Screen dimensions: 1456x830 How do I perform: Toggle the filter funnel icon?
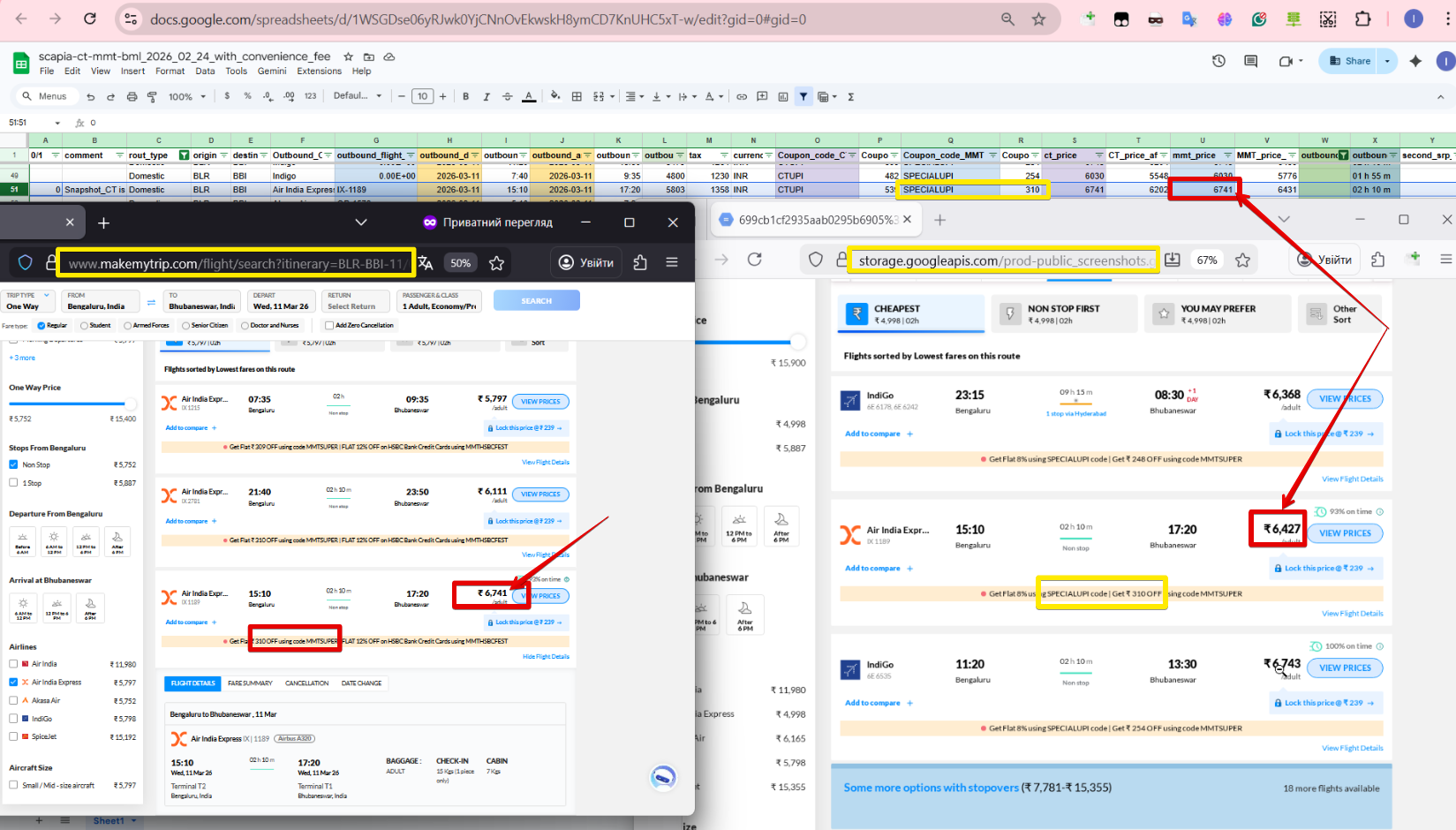point(803,97)
